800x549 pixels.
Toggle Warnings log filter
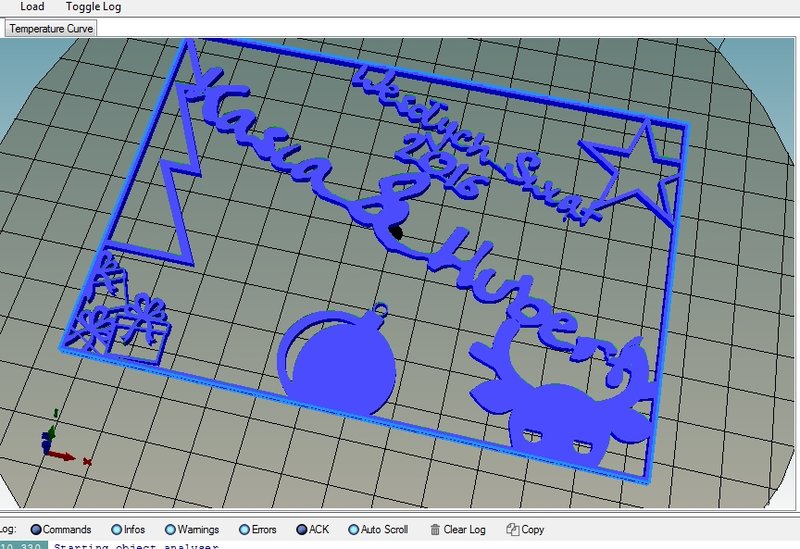click(192, 530)
